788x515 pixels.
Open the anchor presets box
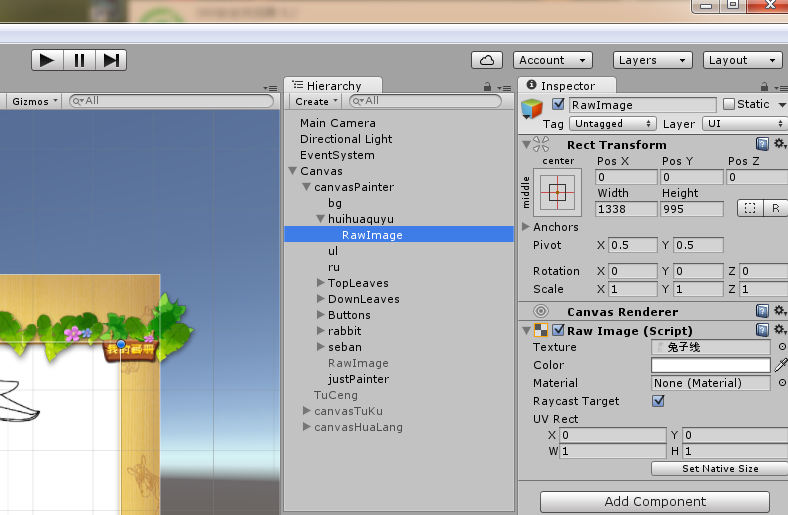557,192
